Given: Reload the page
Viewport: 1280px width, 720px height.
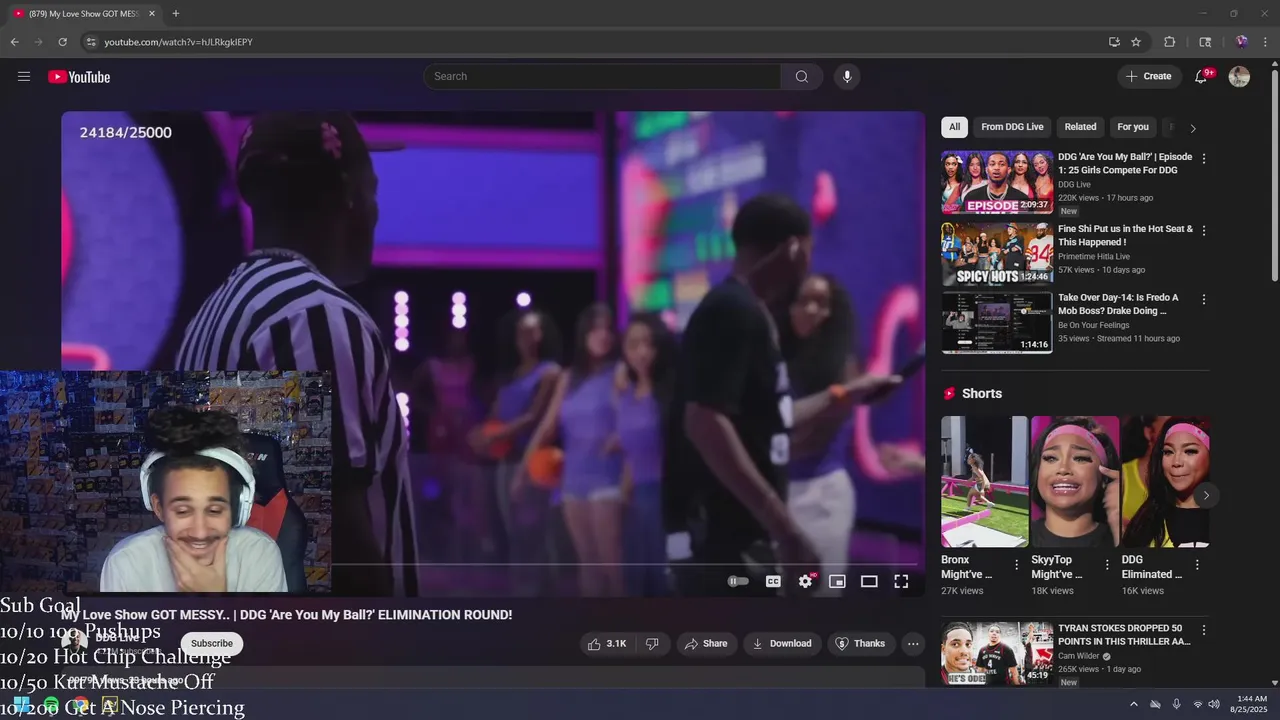Looking at the screenshot, I should tap(62, 42).
